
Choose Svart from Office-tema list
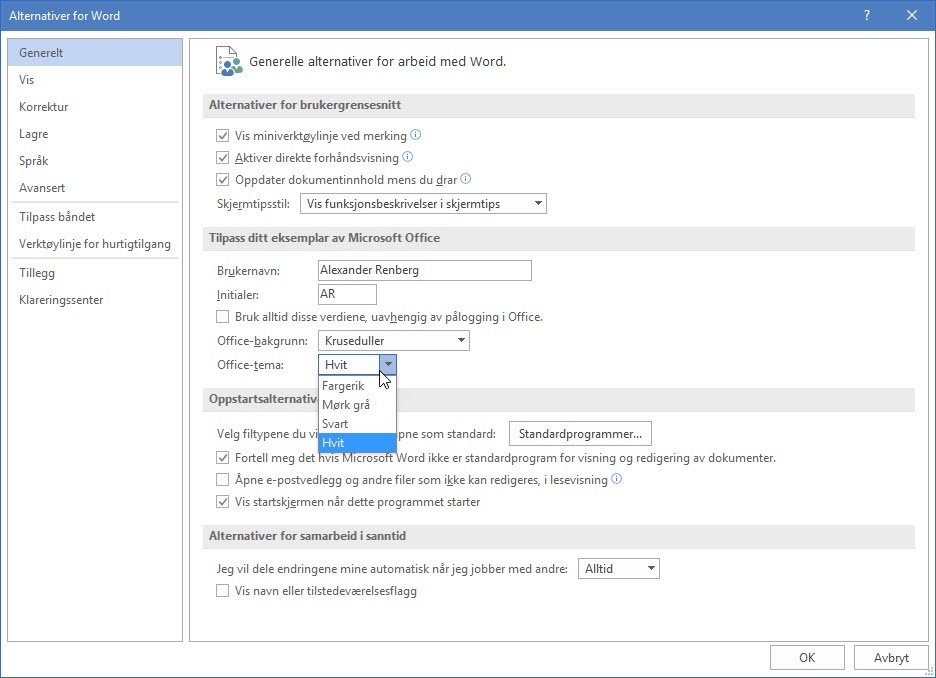coord(336,424)
